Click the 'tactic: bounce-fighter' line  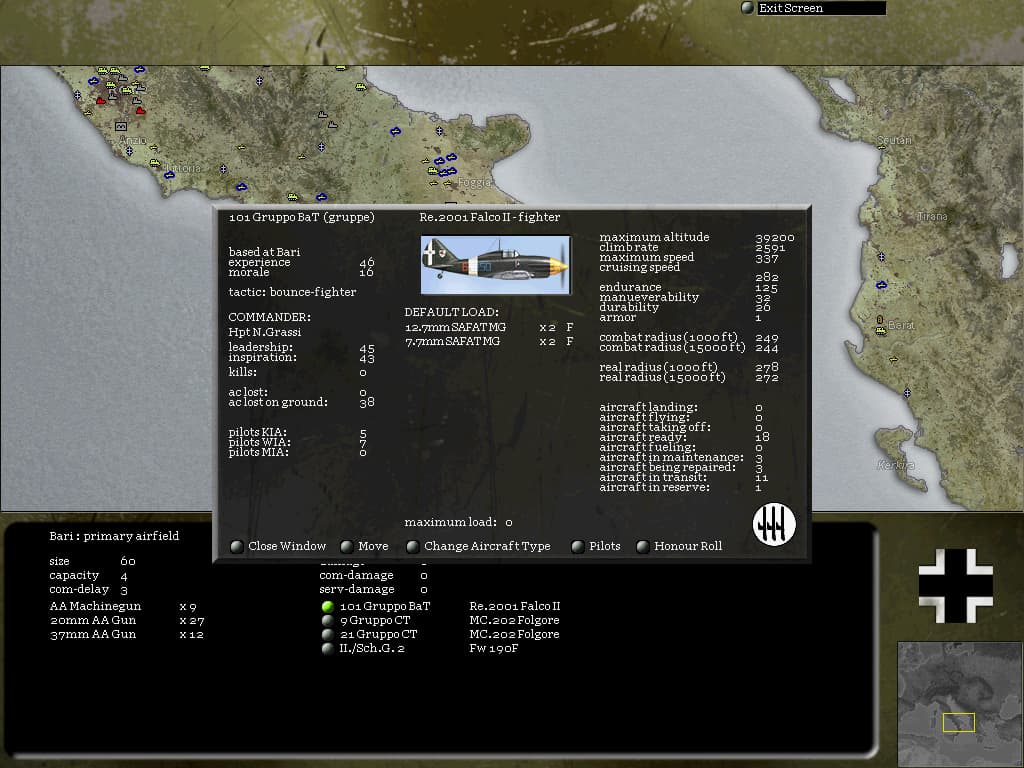tap(292, 292)
